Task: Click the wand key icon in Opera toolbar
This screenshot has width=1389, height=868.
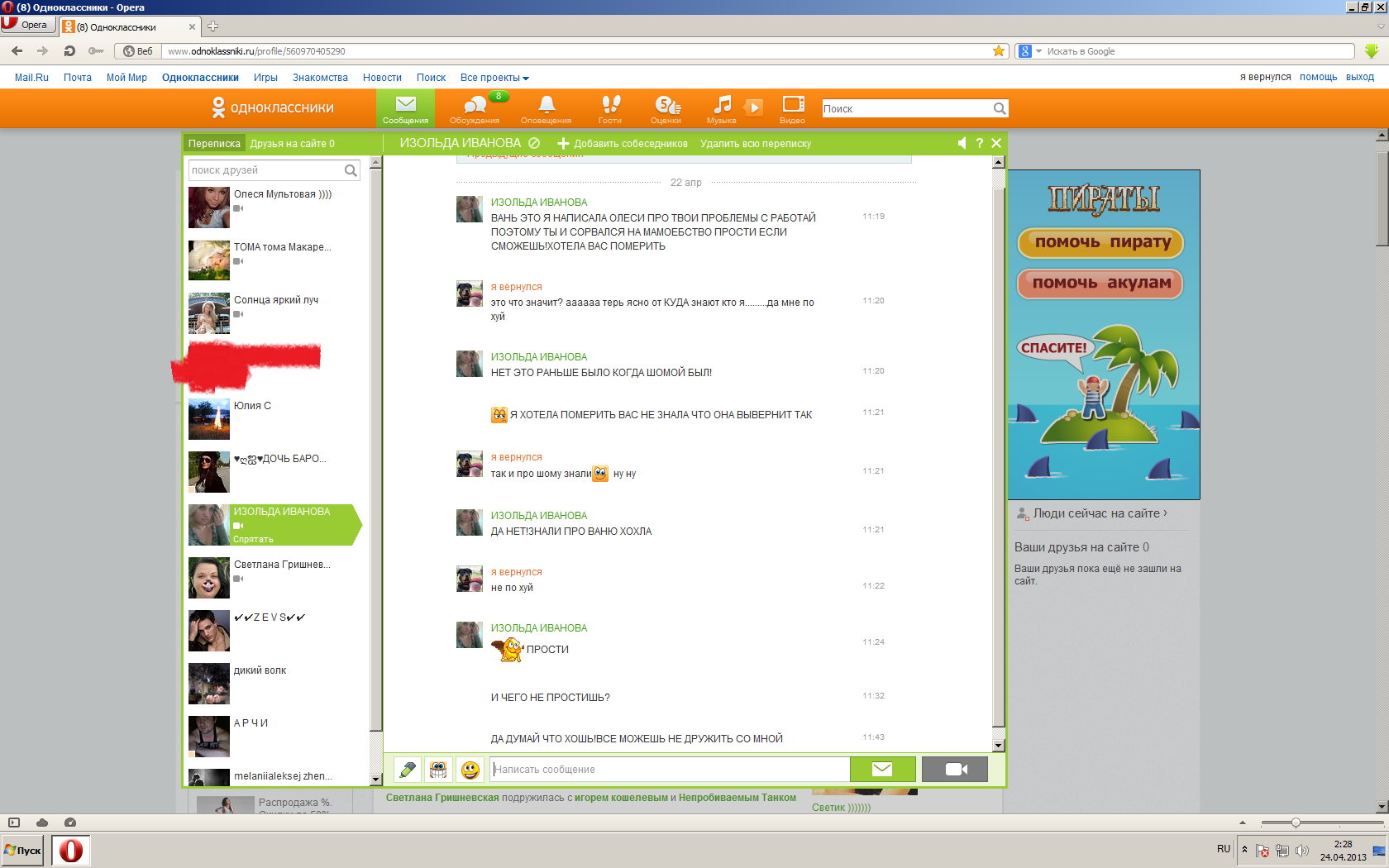Action: (x=96, y=51)
